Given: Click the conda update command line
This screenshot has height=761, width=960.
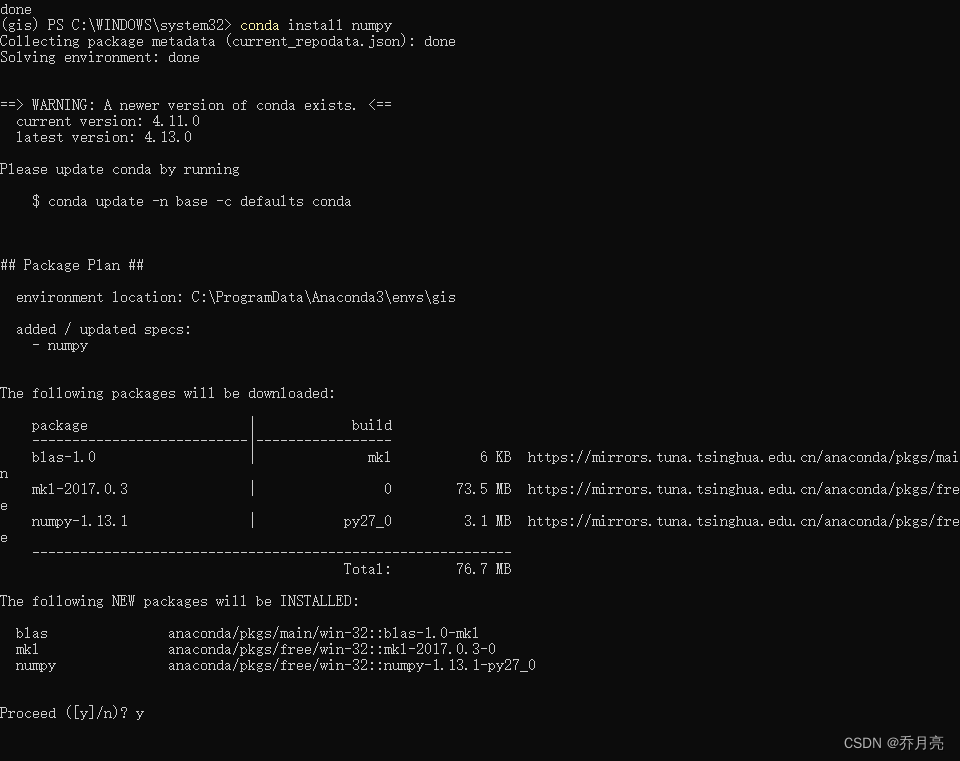Looking at the screenshot, I should [194, 201].
